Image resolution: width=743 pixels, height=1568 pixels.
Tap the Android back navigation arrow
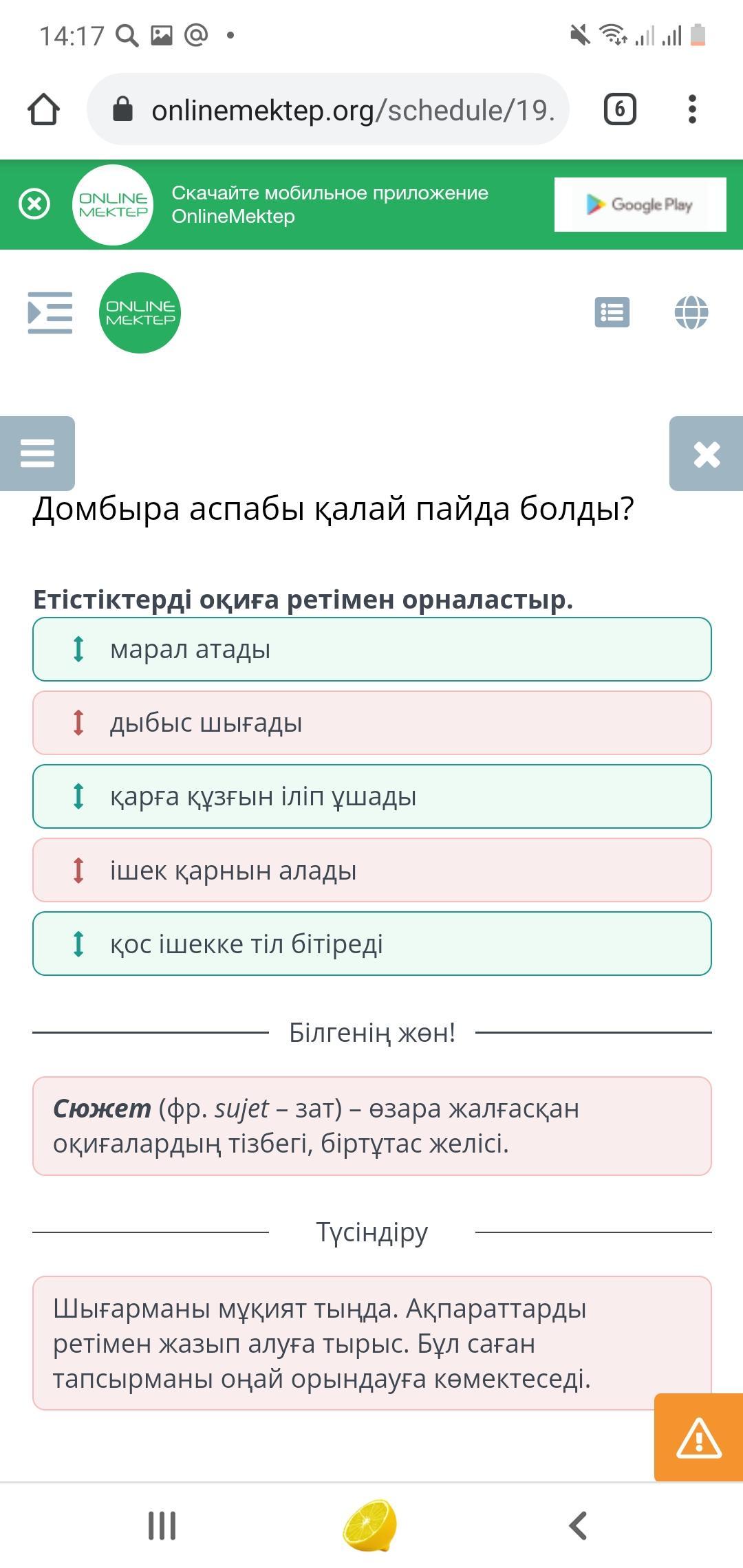[x=578, y=1525]
